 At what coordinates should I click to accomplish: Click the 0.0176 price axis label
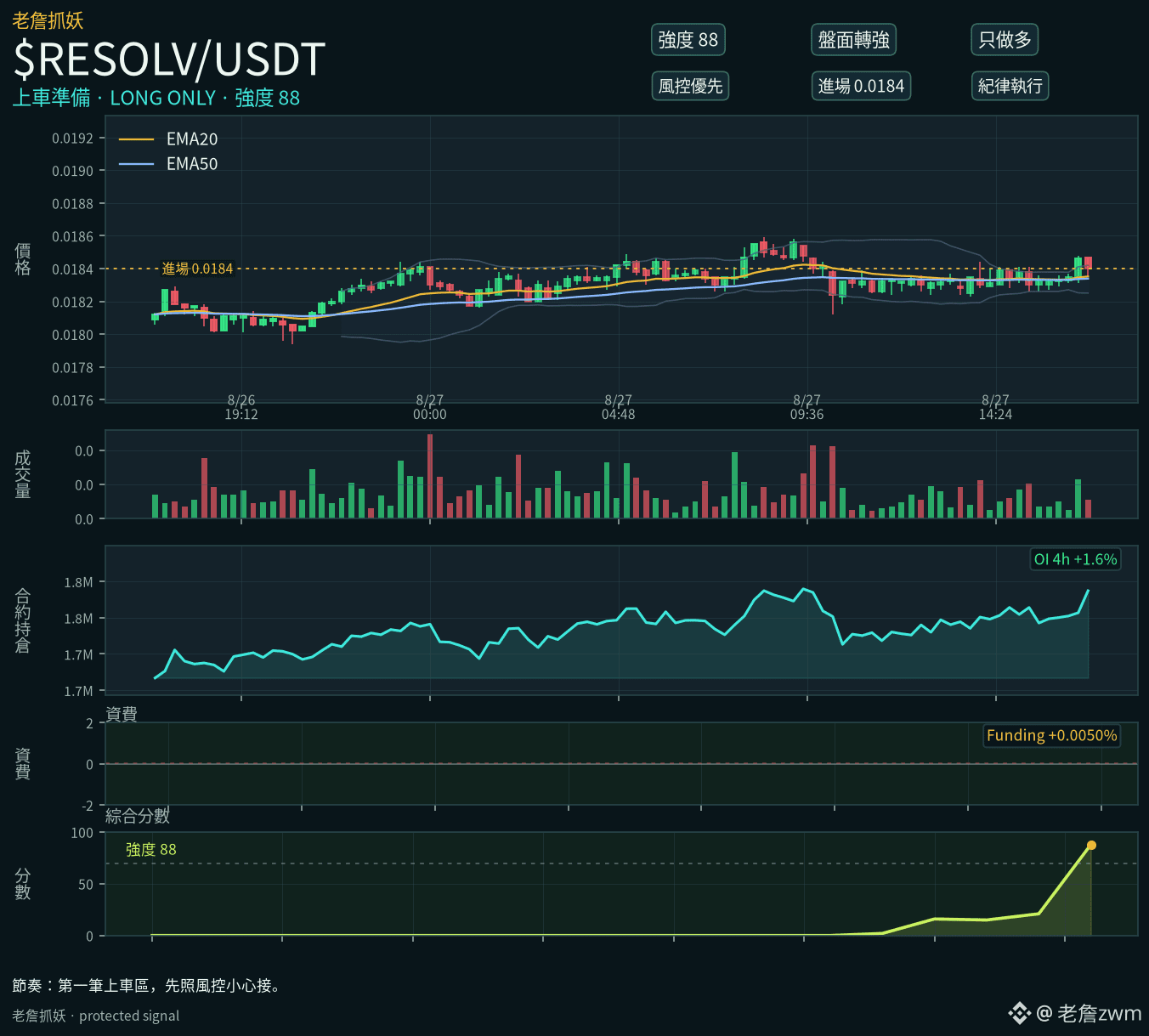pos(72,400)
